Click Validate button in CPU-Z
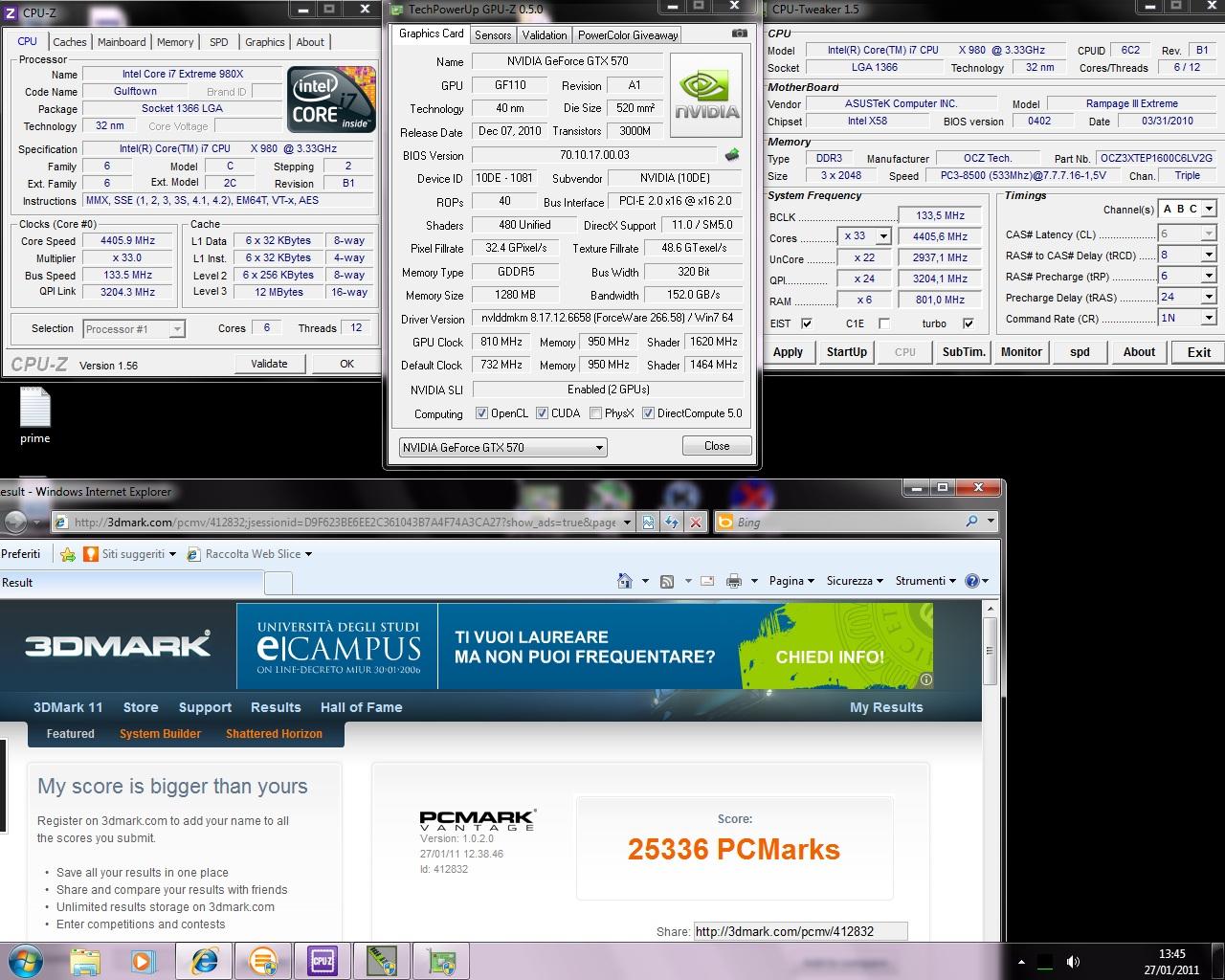1225x980 pixels. point(269,364)
